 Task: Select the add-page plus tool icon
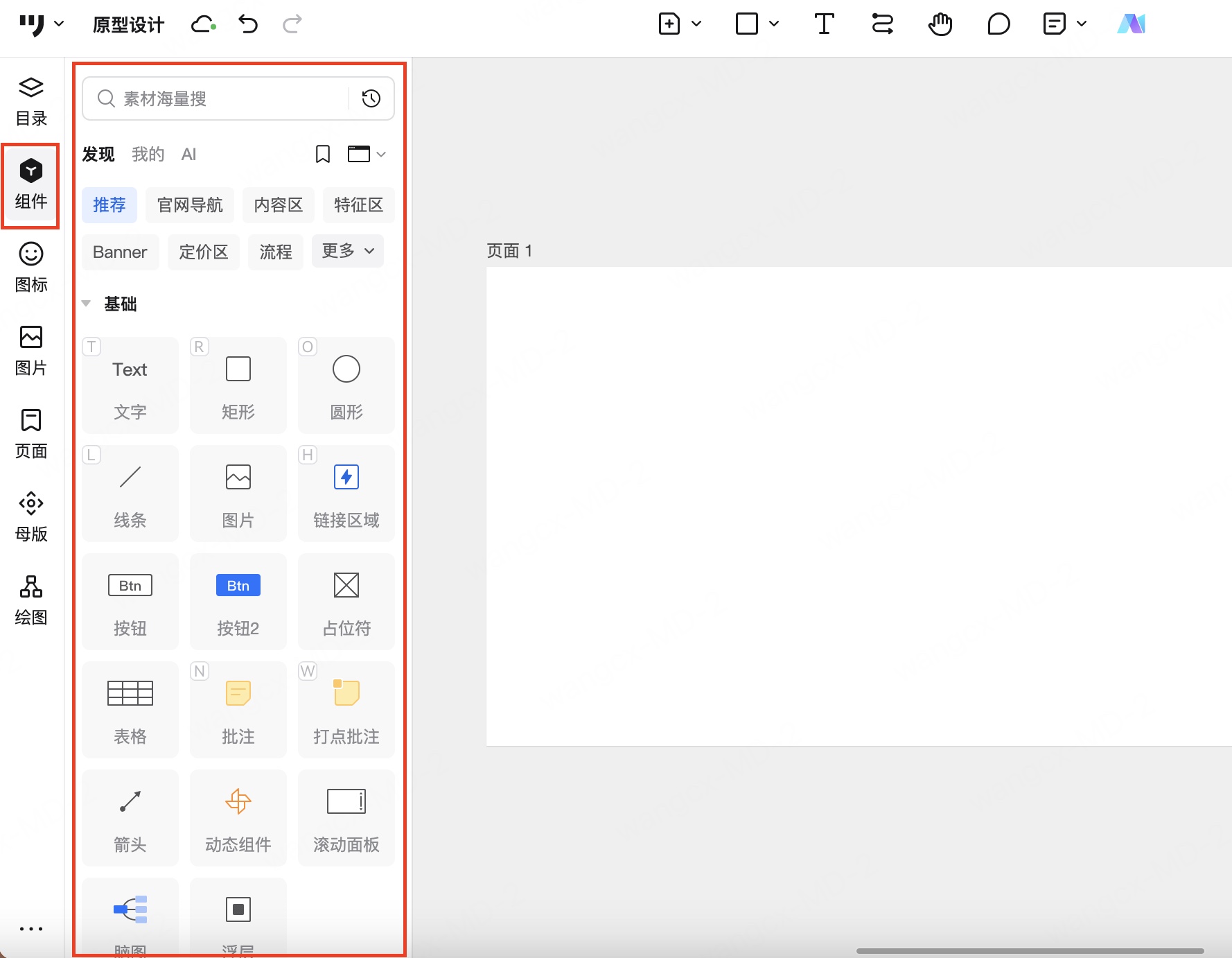tap(669, 24)
